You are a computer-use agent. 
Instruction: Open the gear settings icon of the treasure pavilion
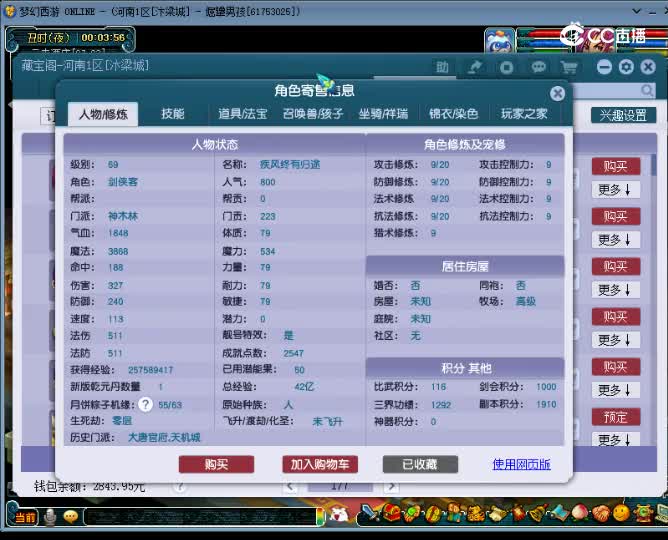(x=626, y=67)
